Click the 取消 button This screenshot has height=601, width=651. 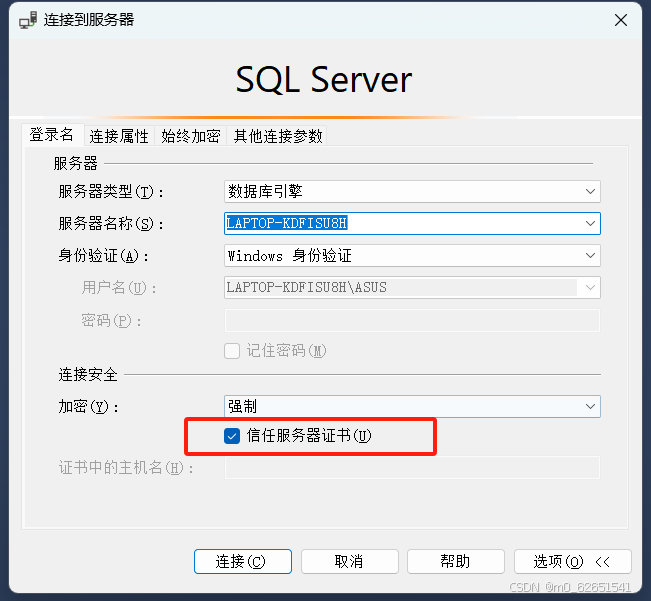[x=350, y=562]
